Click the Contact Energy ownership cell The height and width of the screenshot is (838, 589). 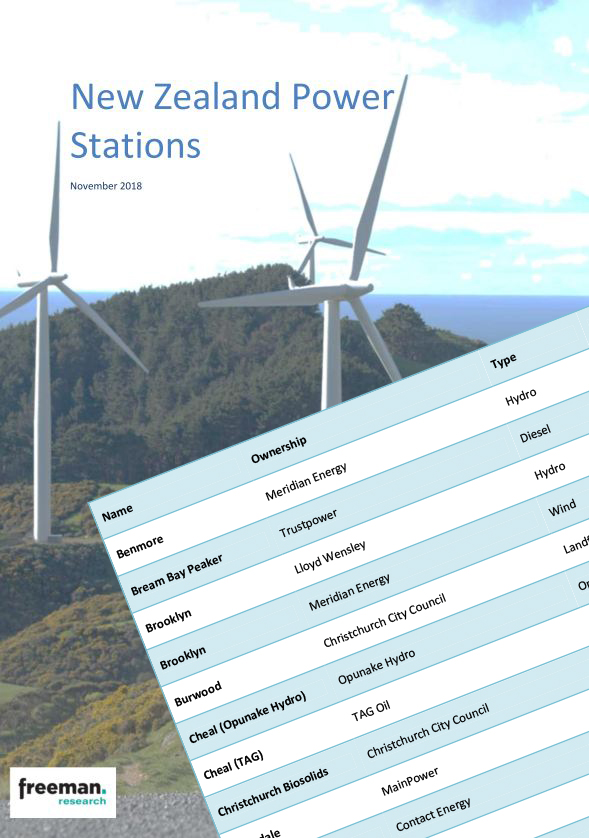coord(433,814)
